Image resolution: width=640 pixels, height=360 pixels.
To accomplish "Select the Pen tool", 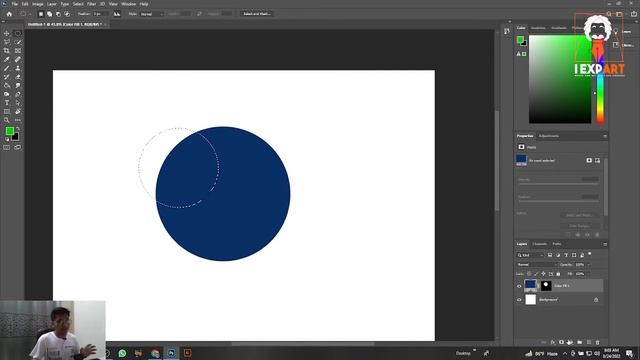I will (x=18, y=94).
